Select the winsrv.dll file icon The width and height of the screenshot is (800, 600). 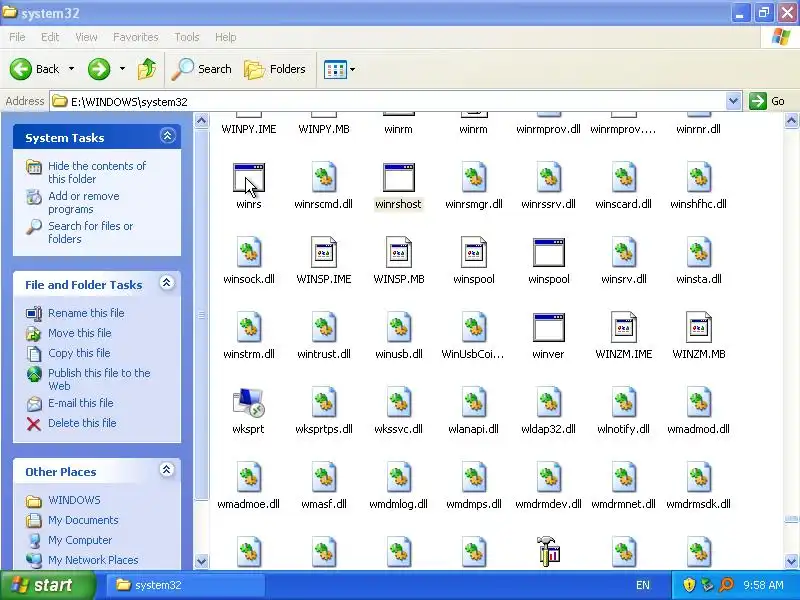(x=623, y=252)
